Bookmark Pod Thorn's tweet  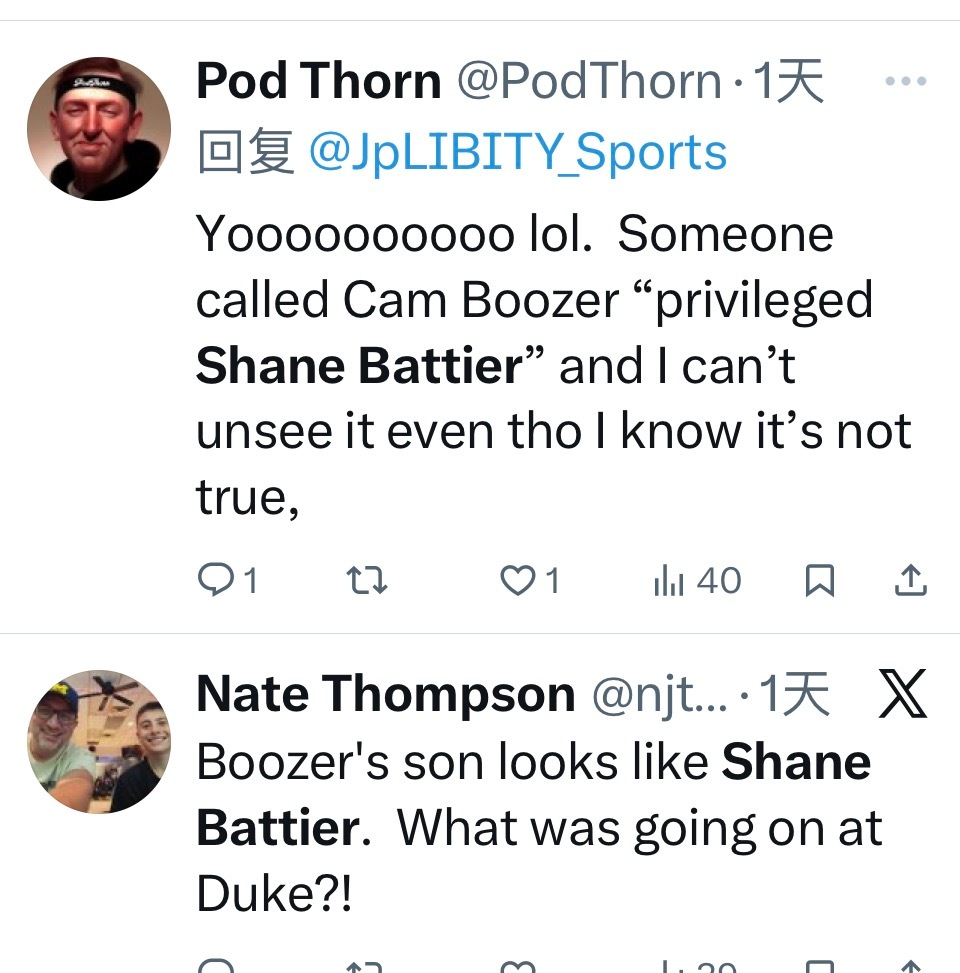pos(819,581)
